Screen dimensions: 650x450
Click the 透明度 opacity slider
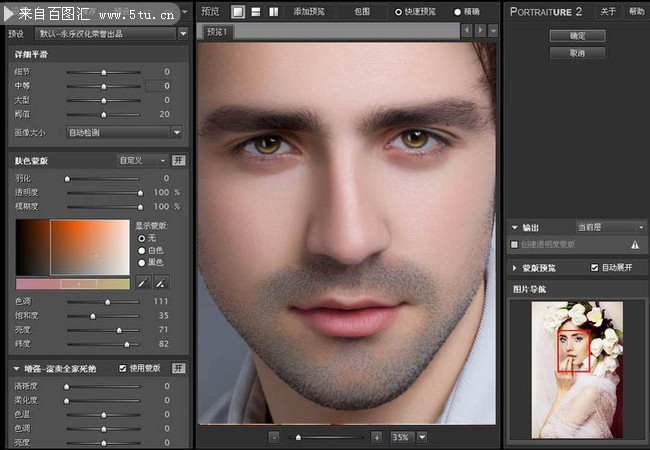click(104, 193)
